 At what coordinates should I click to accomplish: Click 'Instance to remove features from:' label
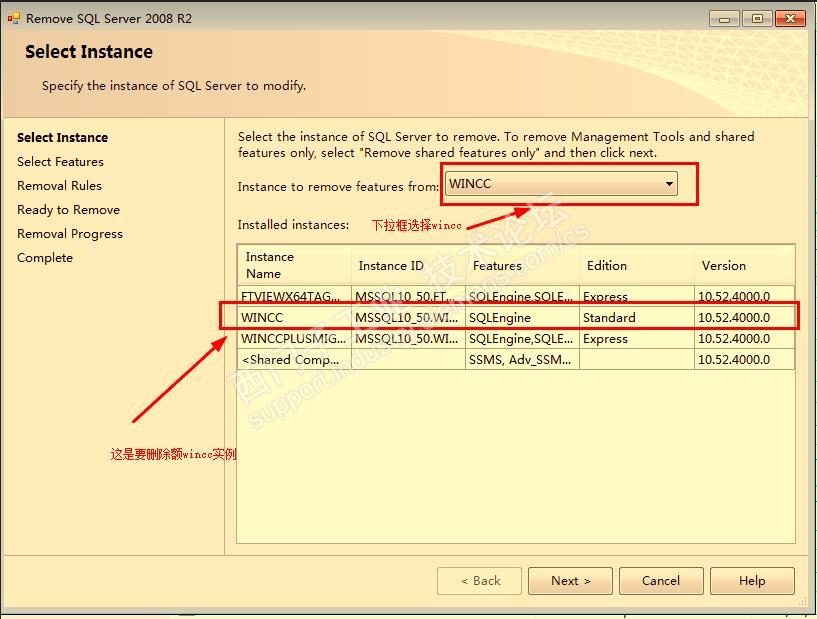(338, 187)
